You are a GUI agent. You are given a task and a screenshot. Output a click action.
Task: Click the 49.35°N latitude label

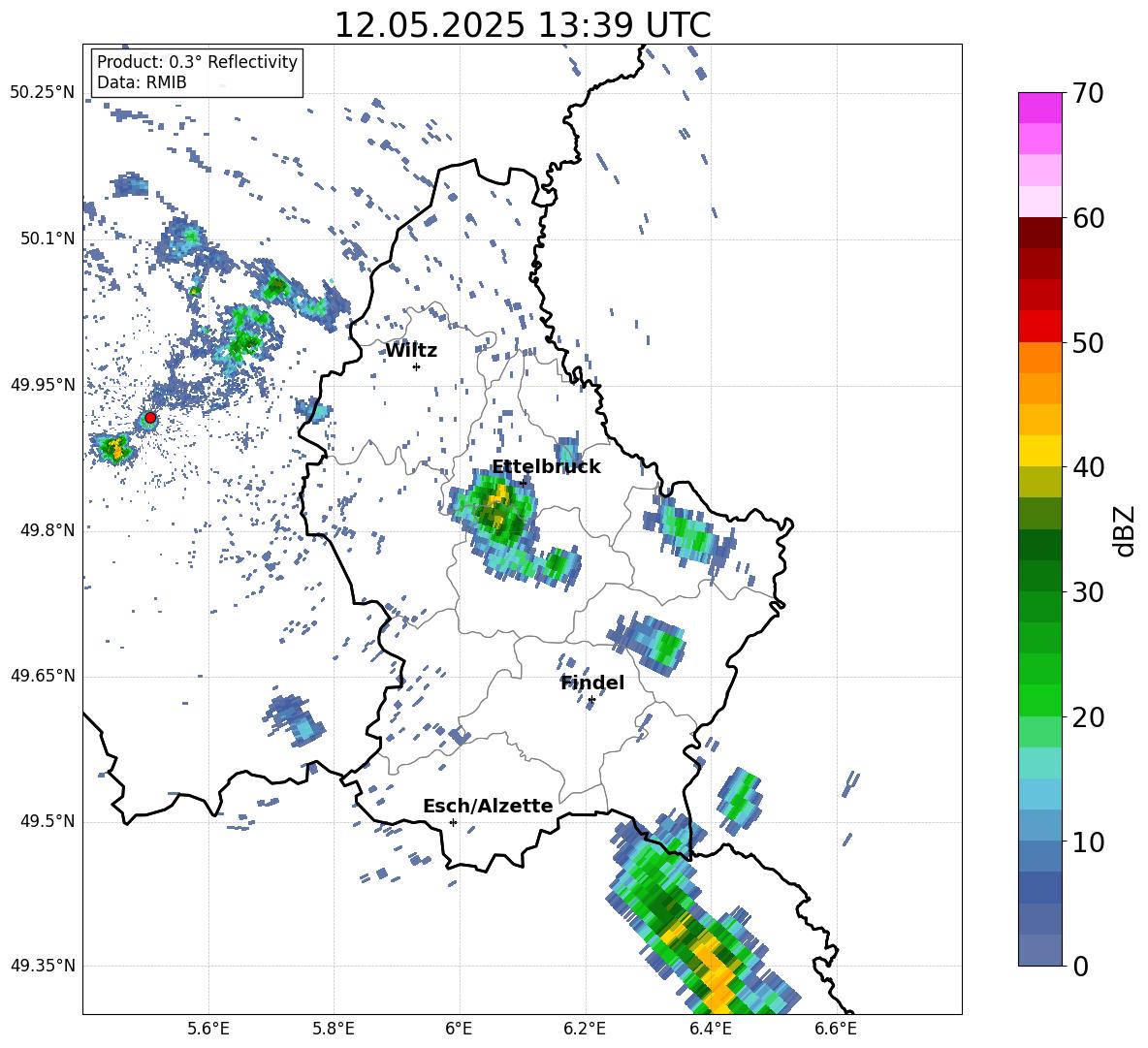[43, 966]
